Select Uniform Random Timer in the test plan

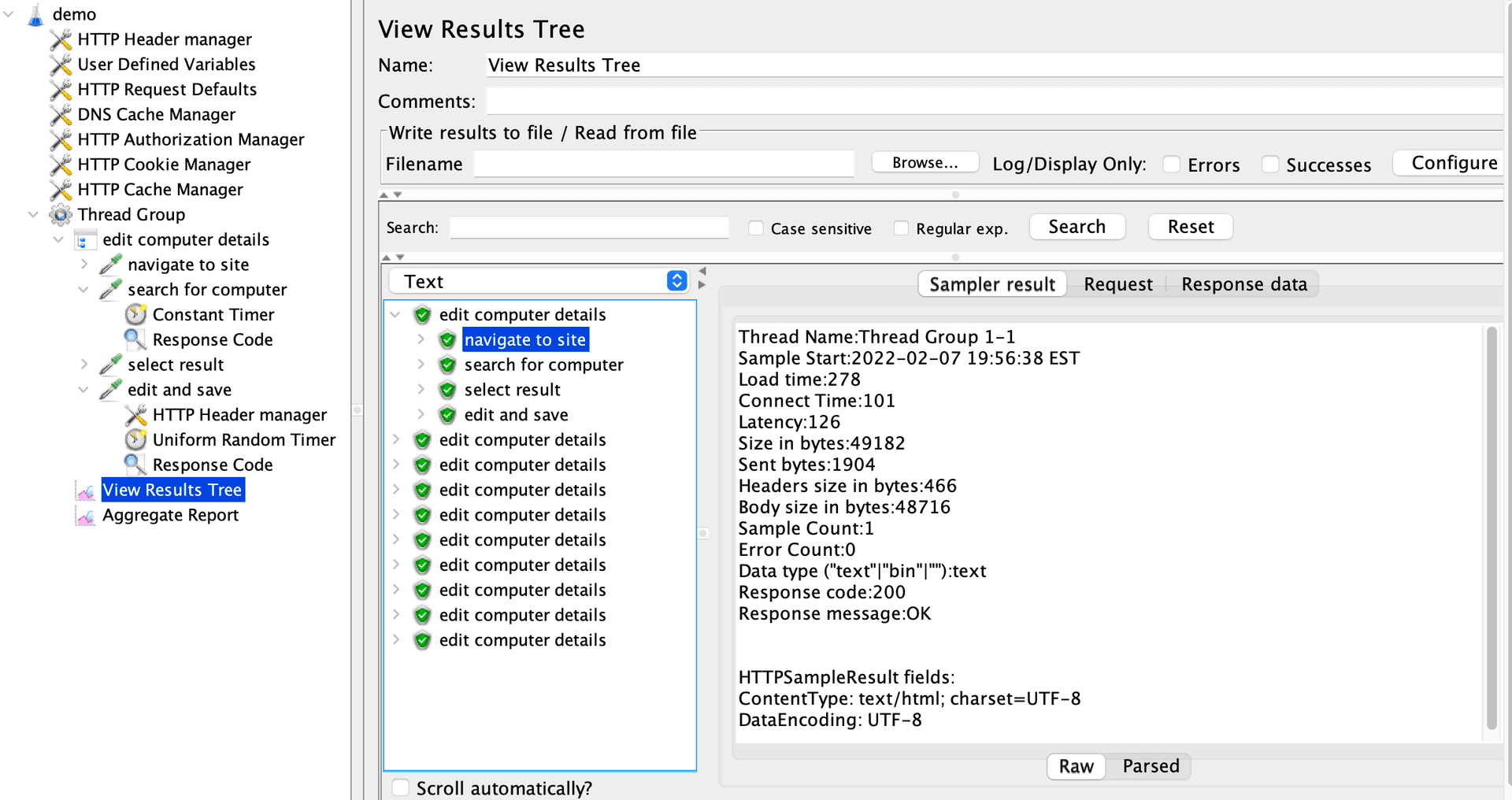click(x=244, y=439)
